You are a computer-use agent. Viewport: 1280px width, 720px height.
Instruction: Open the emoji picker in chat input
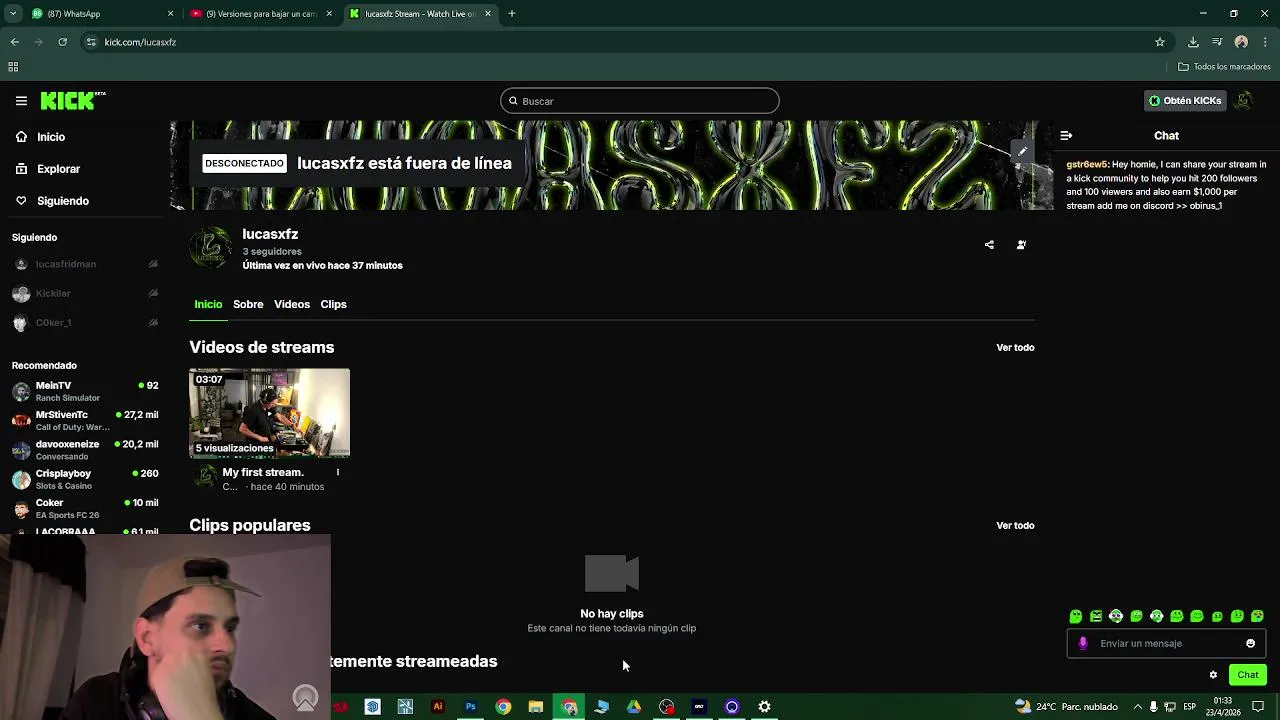[1250, 643]
